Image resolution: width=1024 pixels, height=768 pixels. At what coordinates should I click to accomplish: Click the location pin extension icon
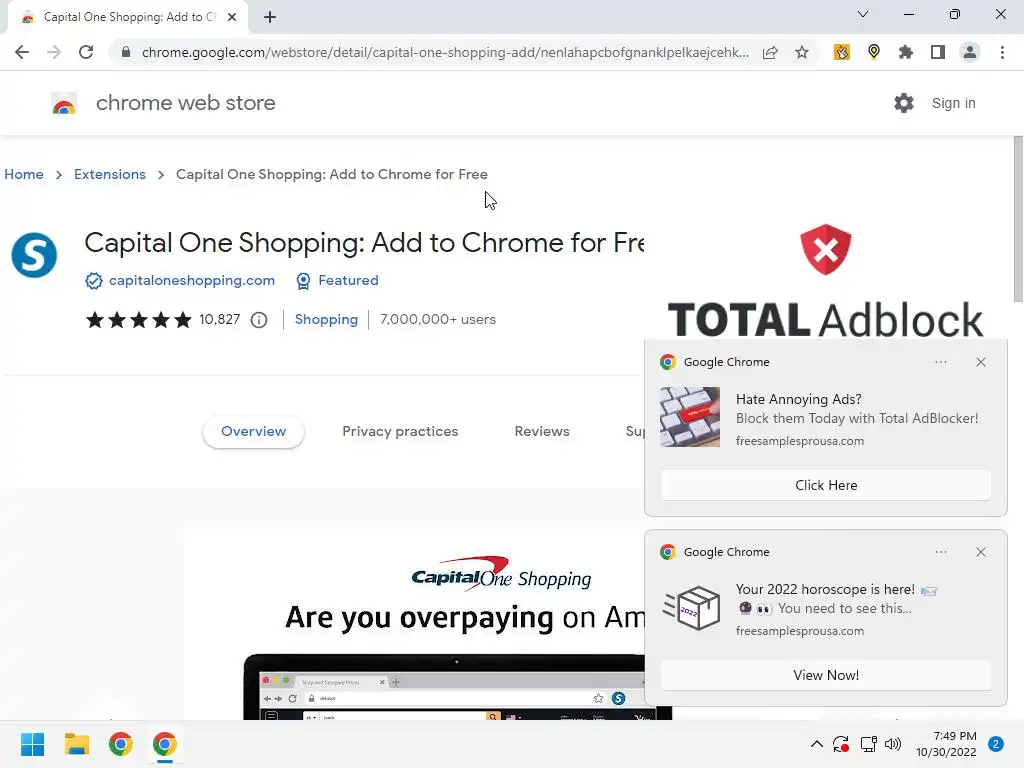tap(874, 52)
